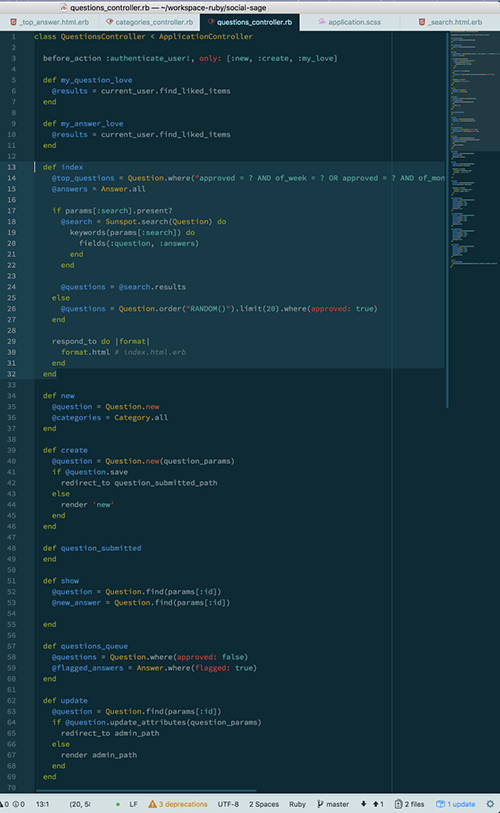Screen dimensions: 500x813
Task: Click the Ruby gem icon on categories_controller.rb tab
Action: [109, 22]
